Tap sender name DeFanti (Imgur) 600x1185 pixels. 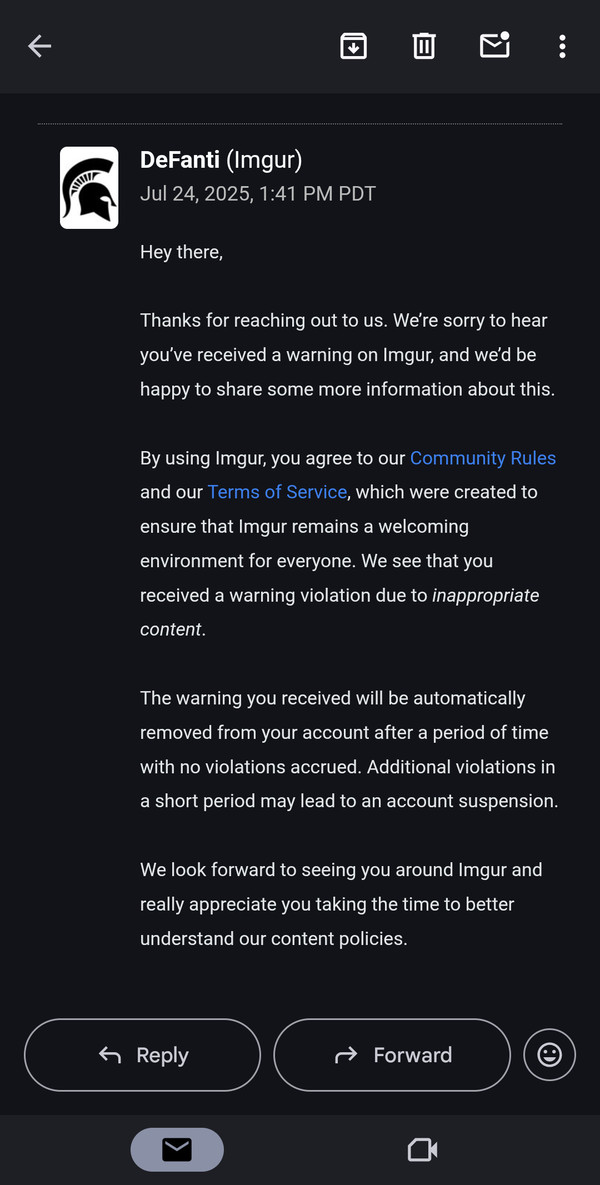(221, 160)
